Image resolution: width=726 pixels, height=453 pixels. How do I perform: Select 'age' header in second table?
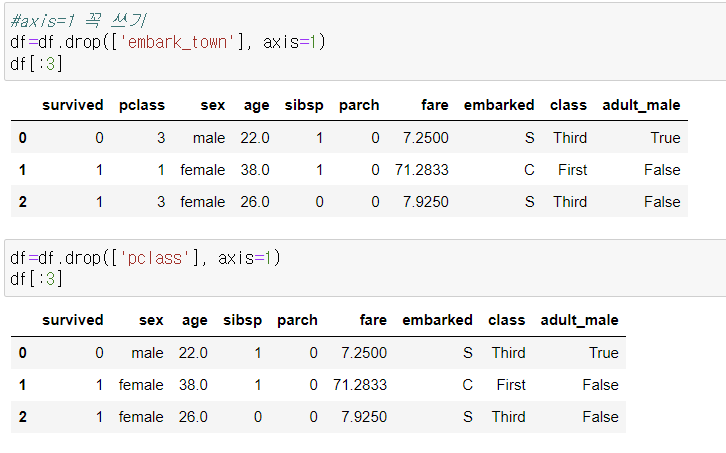pyautogui.click(x=194, y=321)
